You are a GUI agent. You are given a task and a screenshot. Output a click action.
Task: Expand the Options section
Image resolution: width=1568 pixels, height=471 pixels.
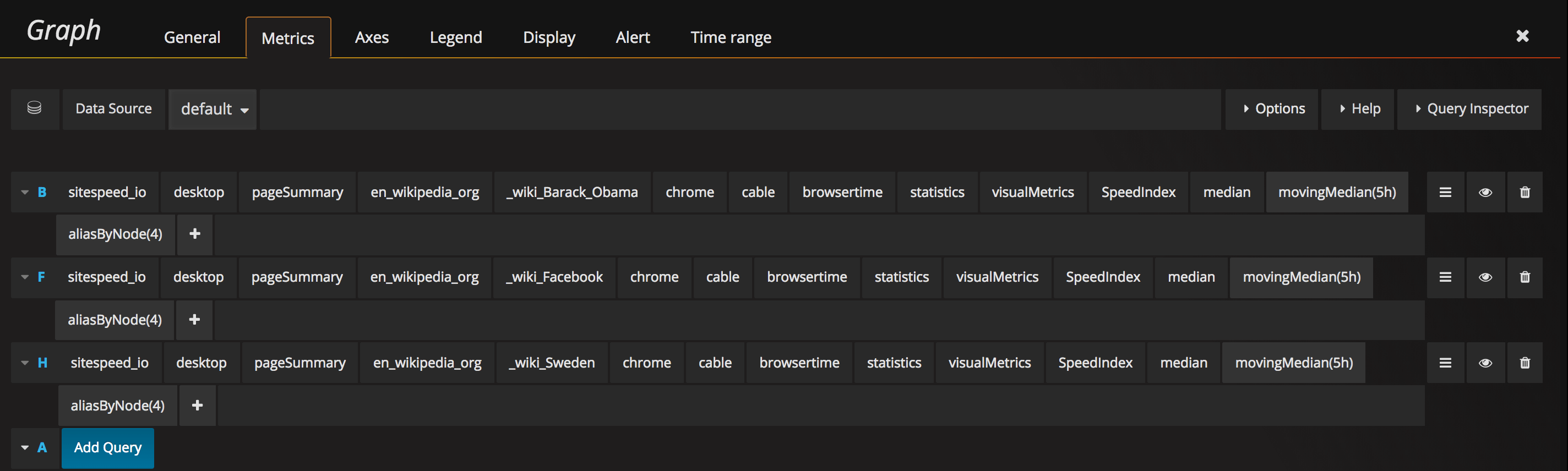(x=1272, y=109)
